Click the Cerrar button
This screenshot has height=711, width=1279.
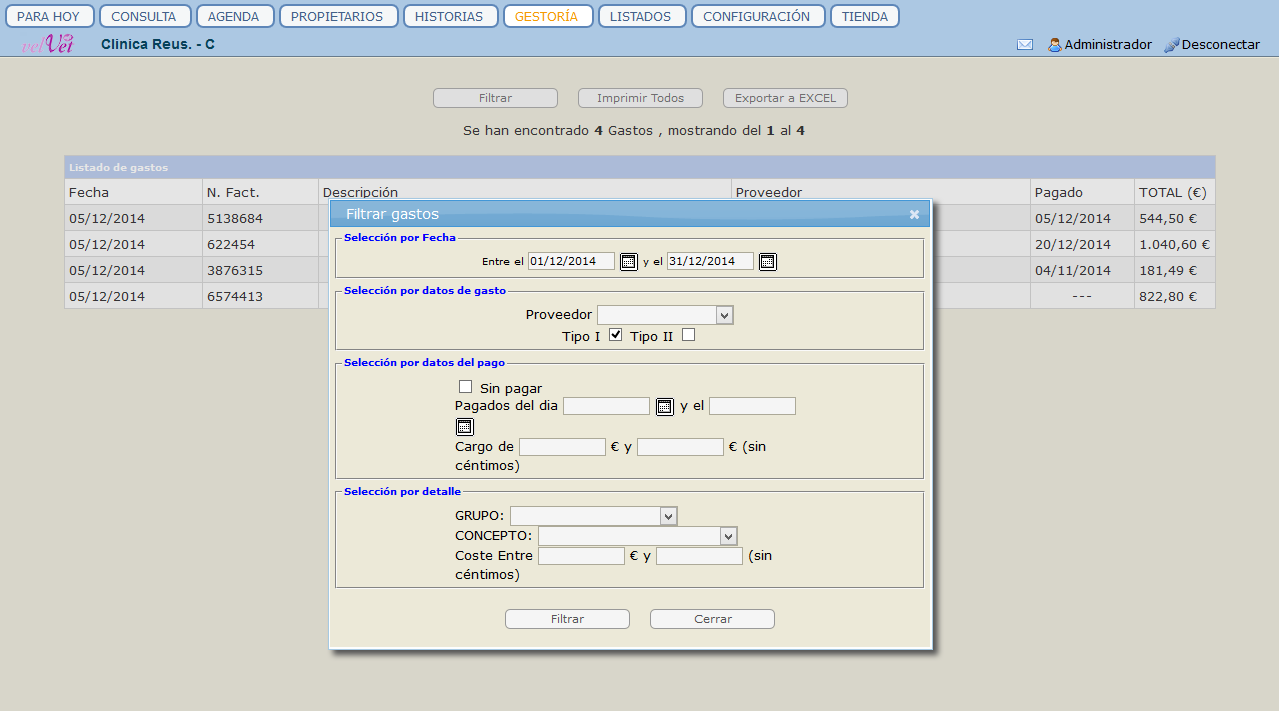712,619
